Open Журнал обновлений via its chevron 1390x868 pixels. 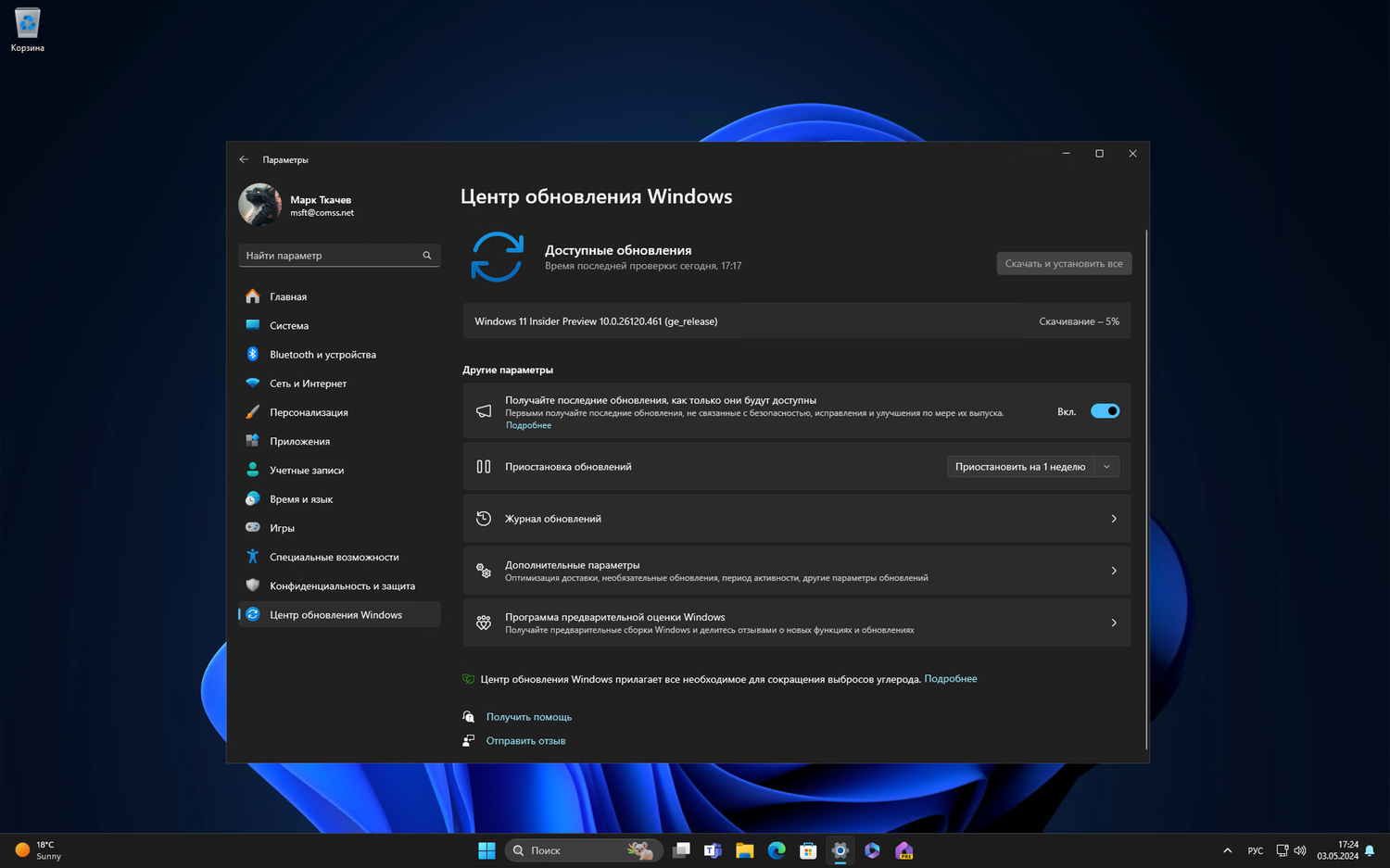(1114, 519)
